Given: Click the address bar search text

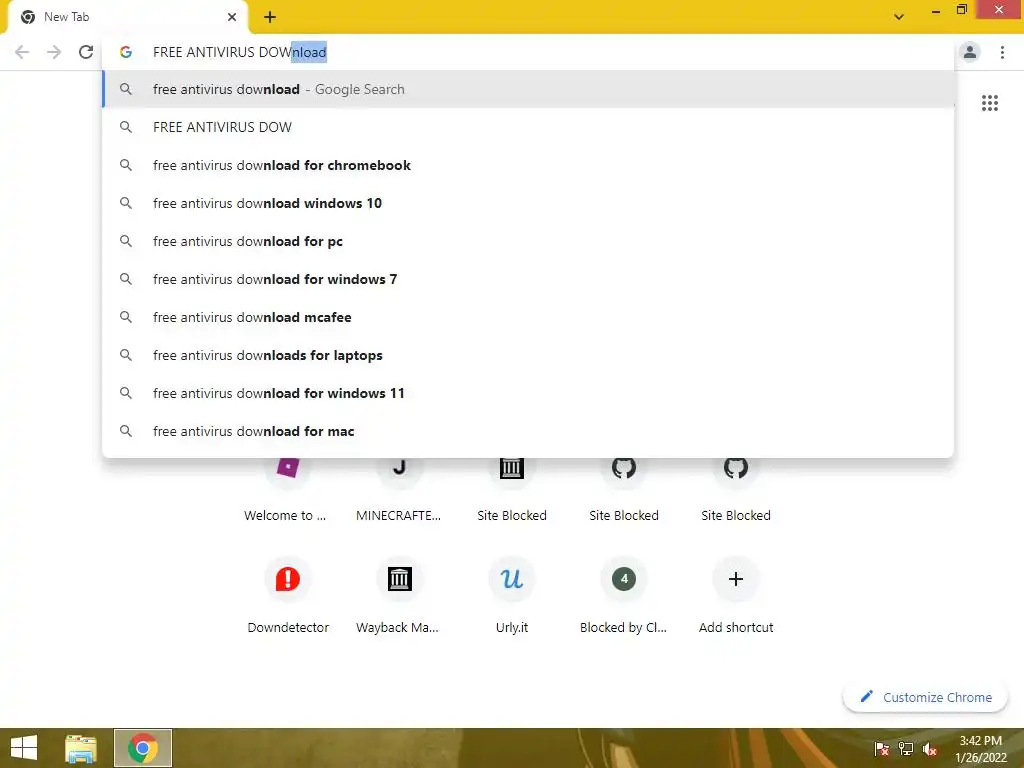Looking at the screenshot, I should click(240, 52).
